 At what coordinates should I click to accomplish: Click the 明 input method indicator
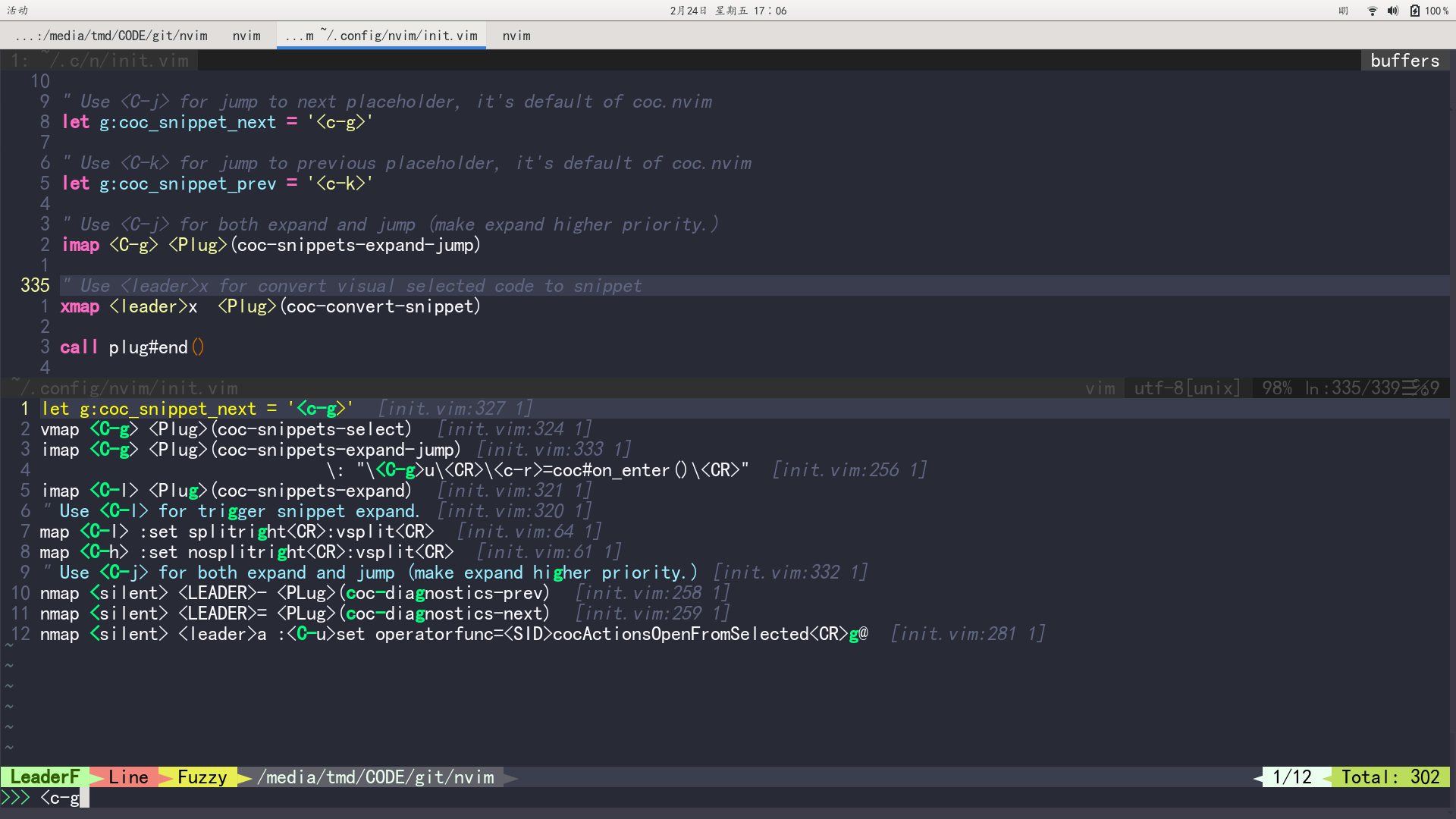coord(1343,11)
